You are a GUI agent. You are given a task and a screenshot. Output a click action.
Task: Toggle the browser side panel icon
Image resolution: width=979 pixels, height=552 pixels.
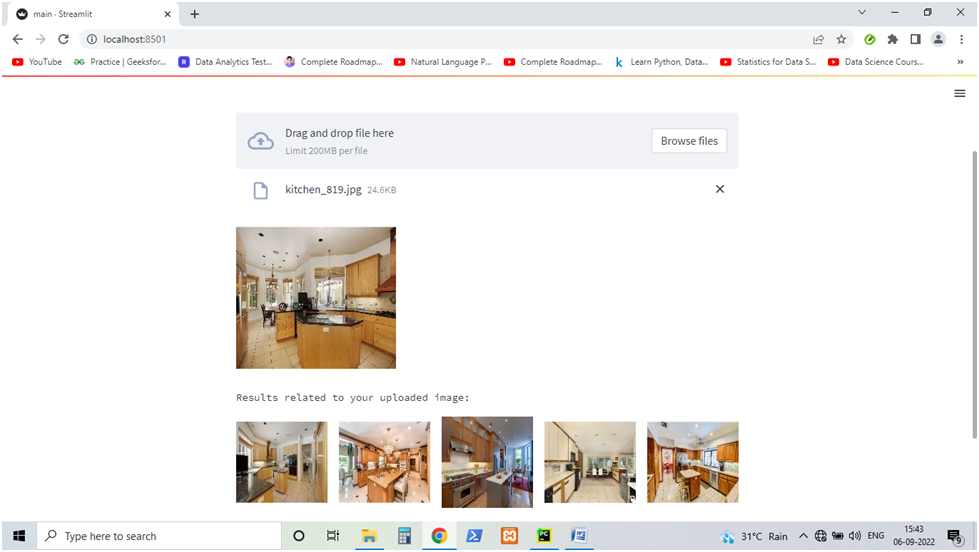[x=915, y=39]
